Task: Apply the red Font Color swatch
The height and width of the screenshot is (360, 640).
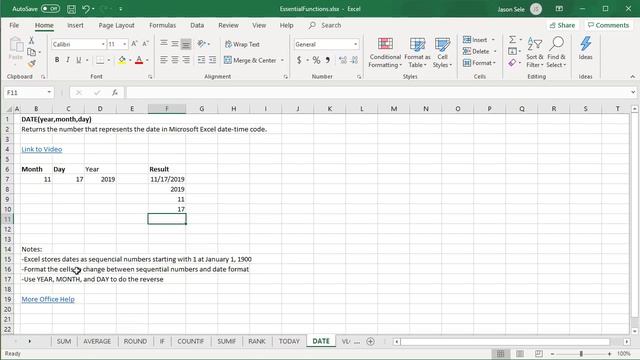Action: click(x=139, y=60)
